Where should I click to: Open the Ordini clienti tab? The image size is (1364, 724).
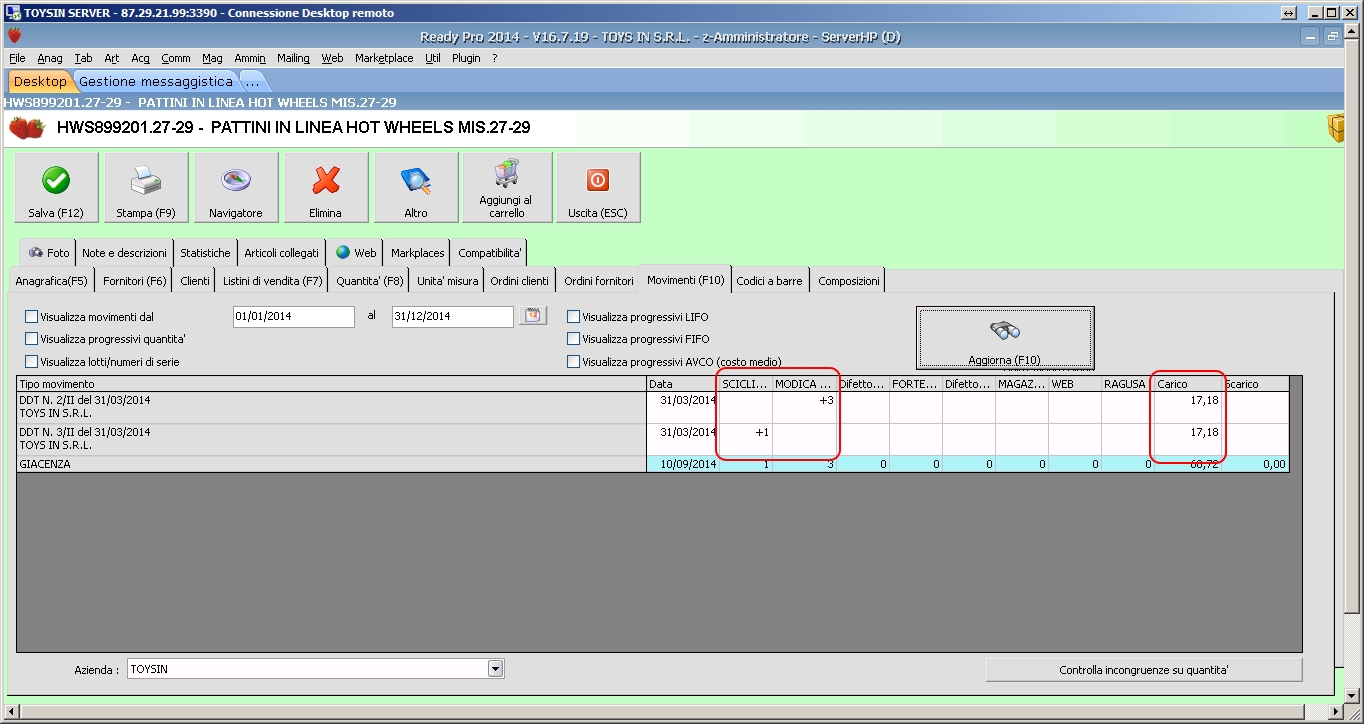point(519,281)
